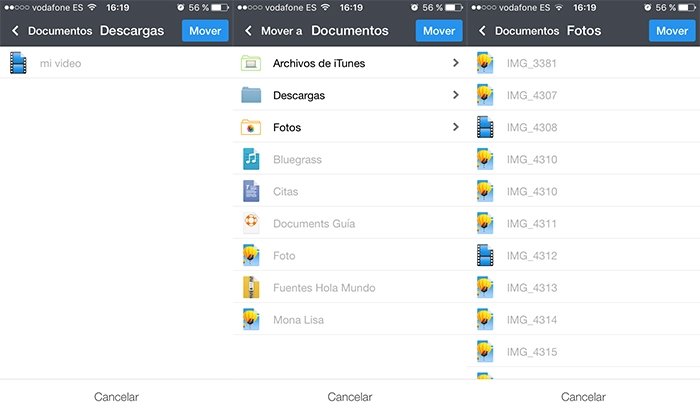Select the Fotos folder icon
700x414 pixels.
pyautogui.click(x=251, y=127)
